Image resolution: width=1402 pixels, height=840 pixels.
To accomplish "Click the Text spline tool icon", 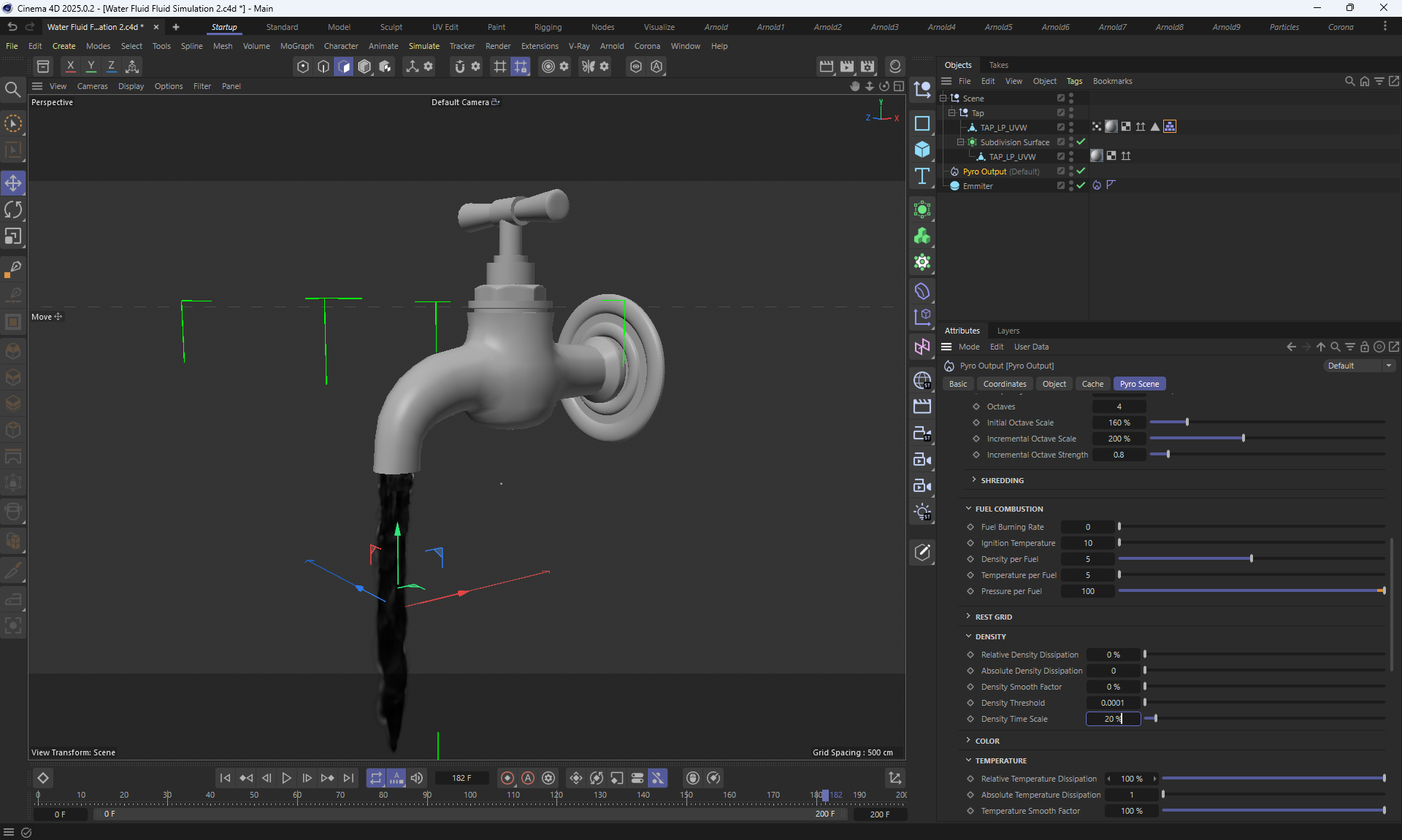I will point(922,176).
